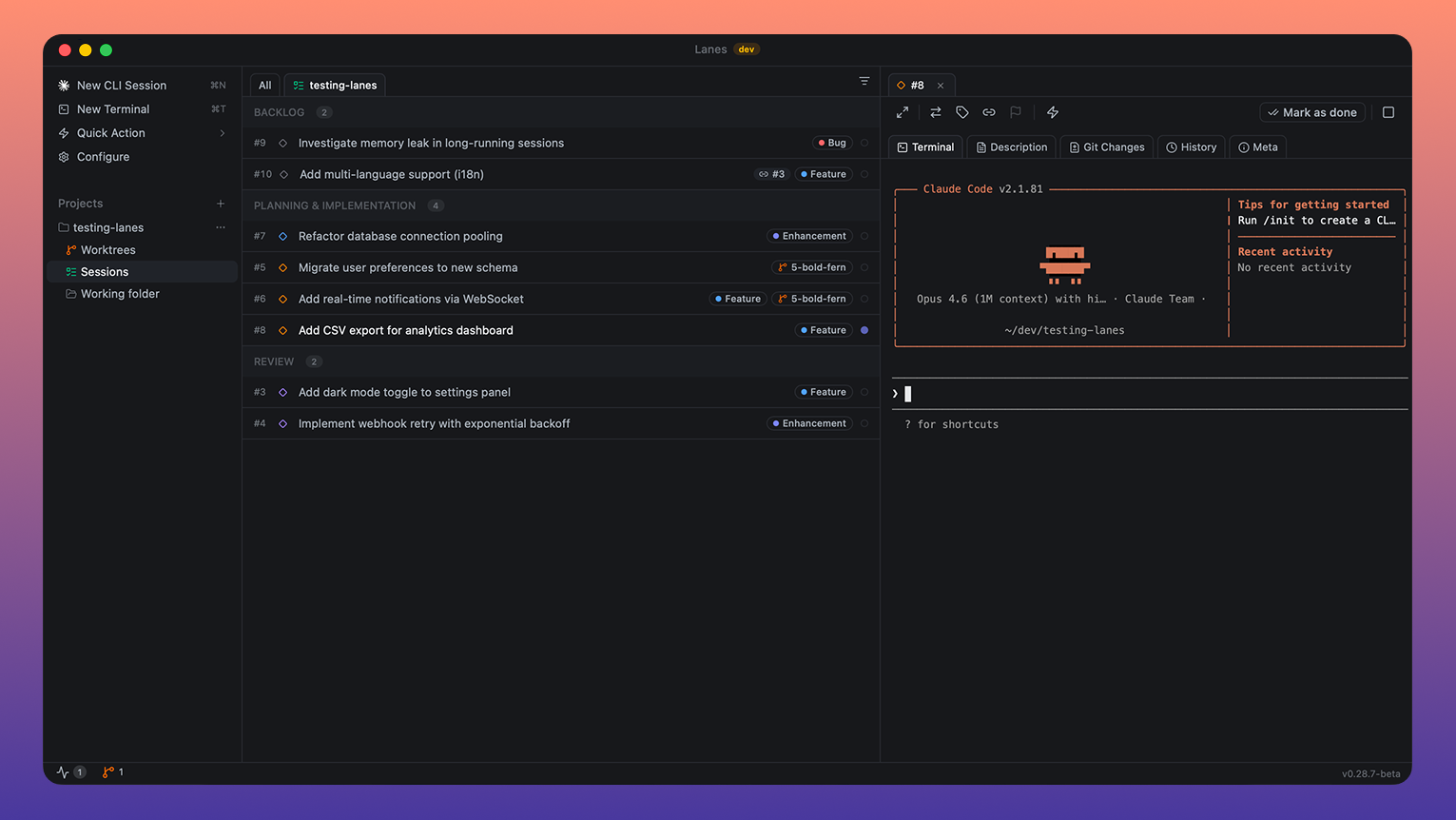The width and height of the screenshot is (1456, 820).
Task: Open testing-lanes project options menu
Action: tap(221, 227)
